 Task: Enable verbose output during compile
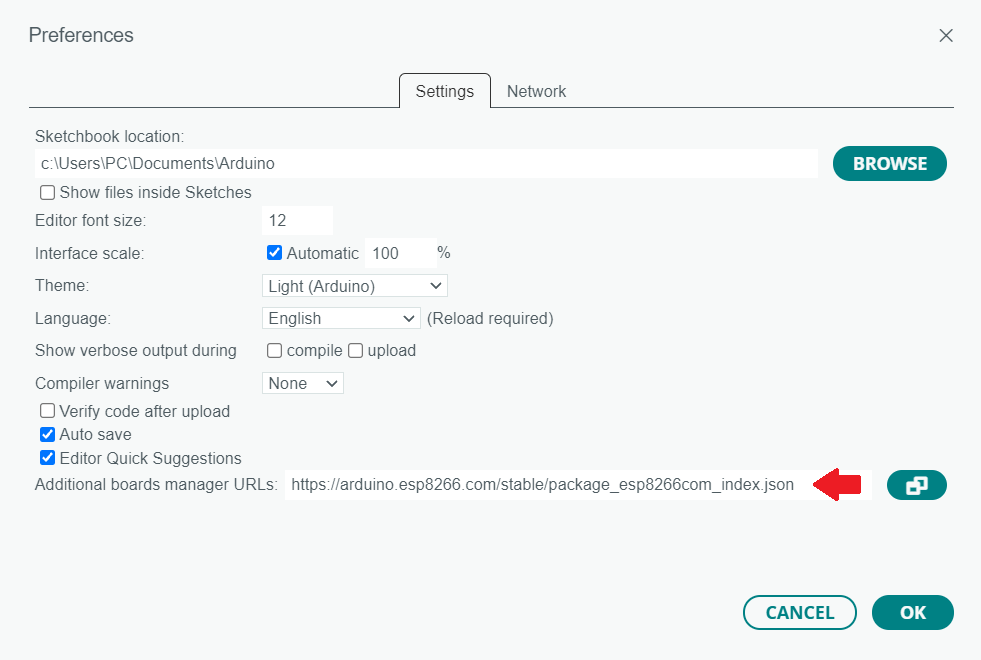point(274,351)
